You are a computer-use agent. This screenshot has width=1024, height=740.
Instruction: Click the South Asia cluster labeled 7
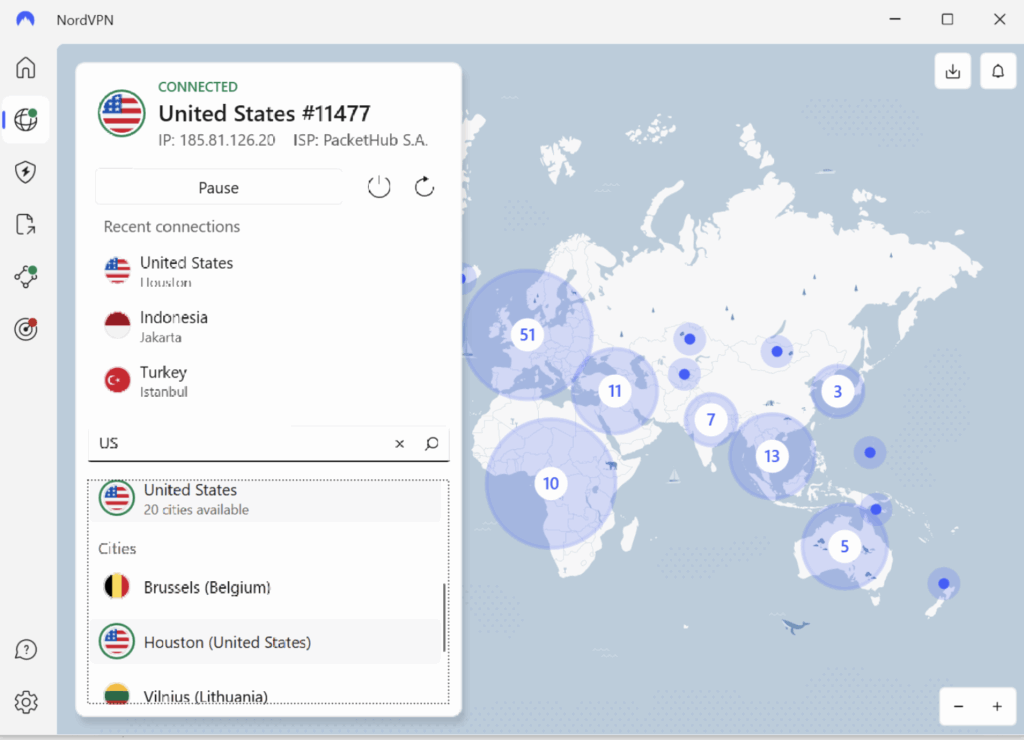click(x=711, y=419)
